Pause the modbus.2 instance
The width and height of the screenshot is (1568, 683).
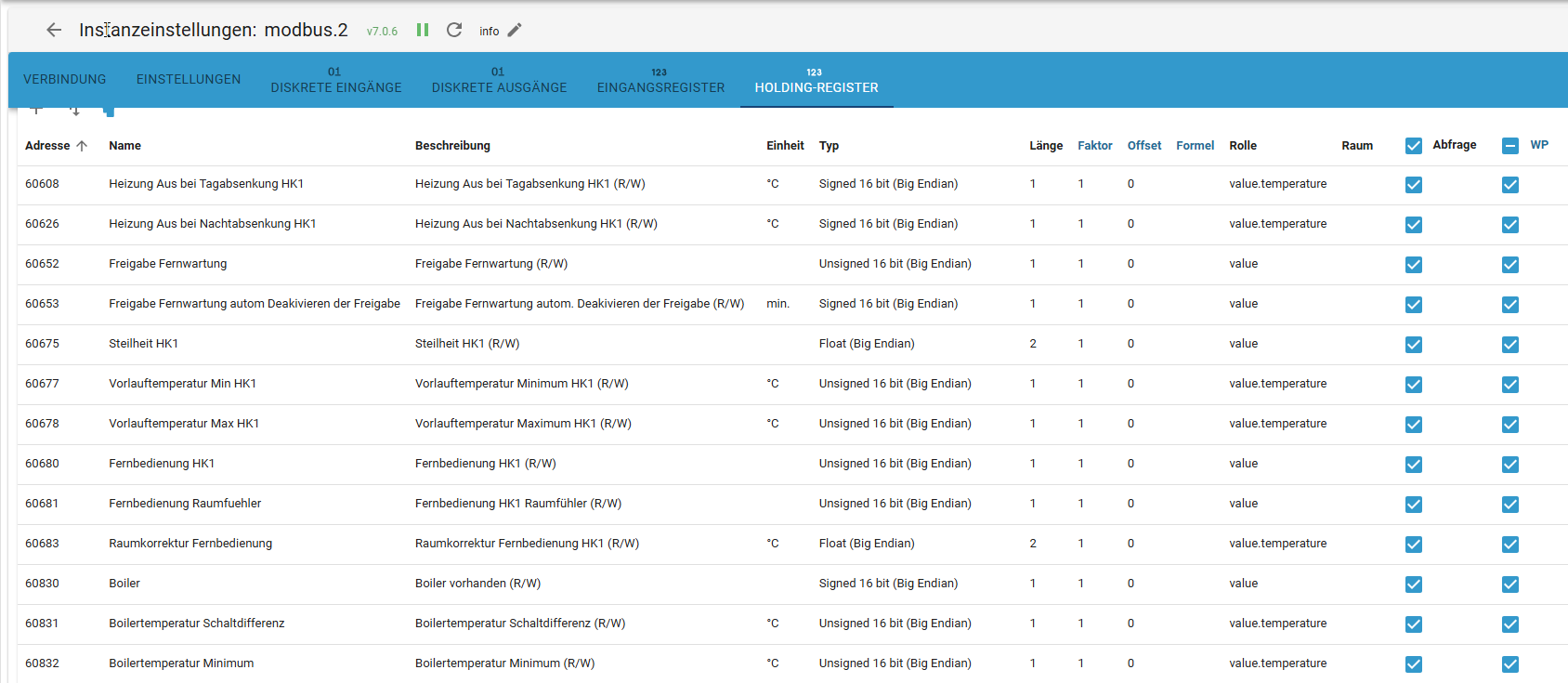(423, 30)
